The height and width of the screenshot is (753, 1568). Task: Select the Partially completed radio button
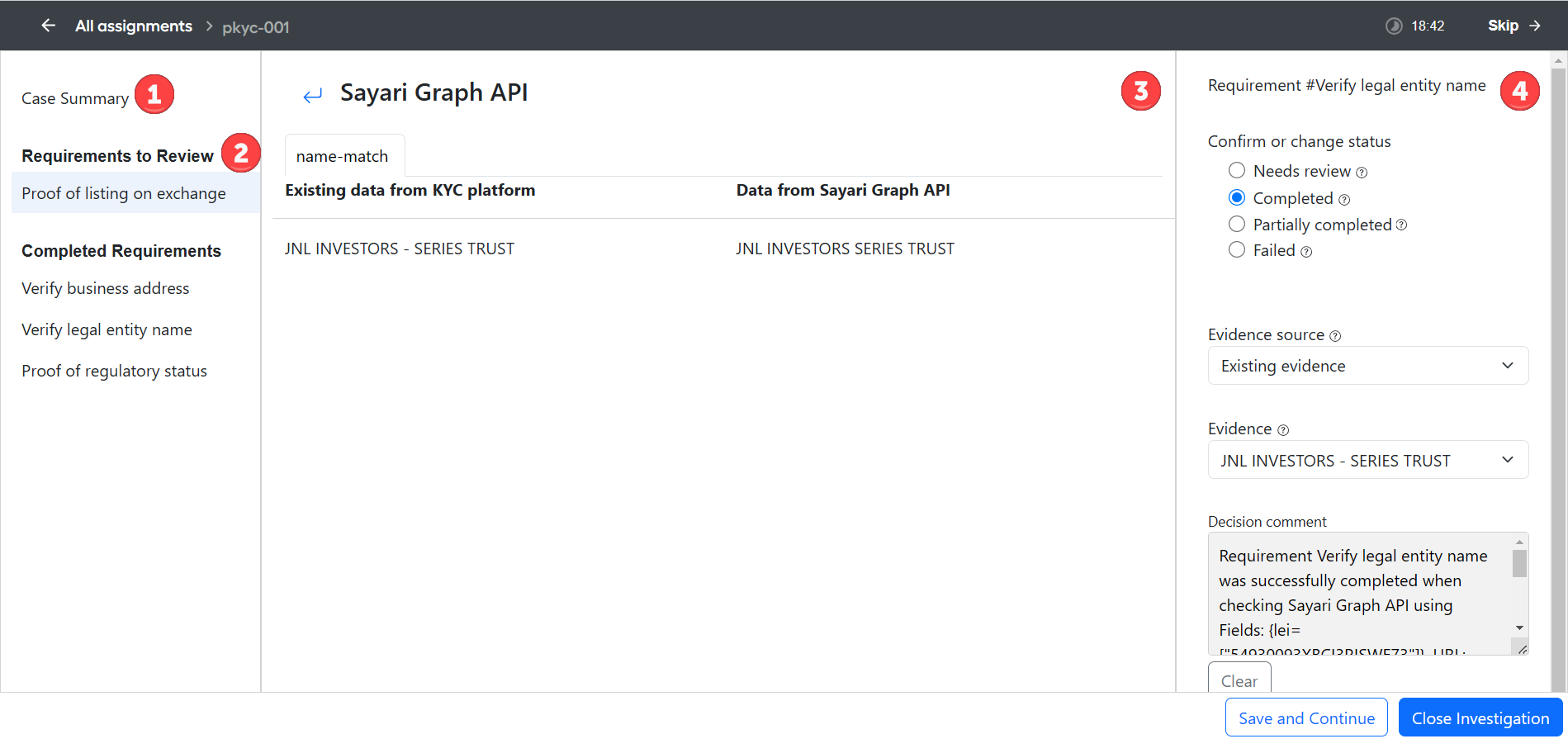[x=1237, y=224]
